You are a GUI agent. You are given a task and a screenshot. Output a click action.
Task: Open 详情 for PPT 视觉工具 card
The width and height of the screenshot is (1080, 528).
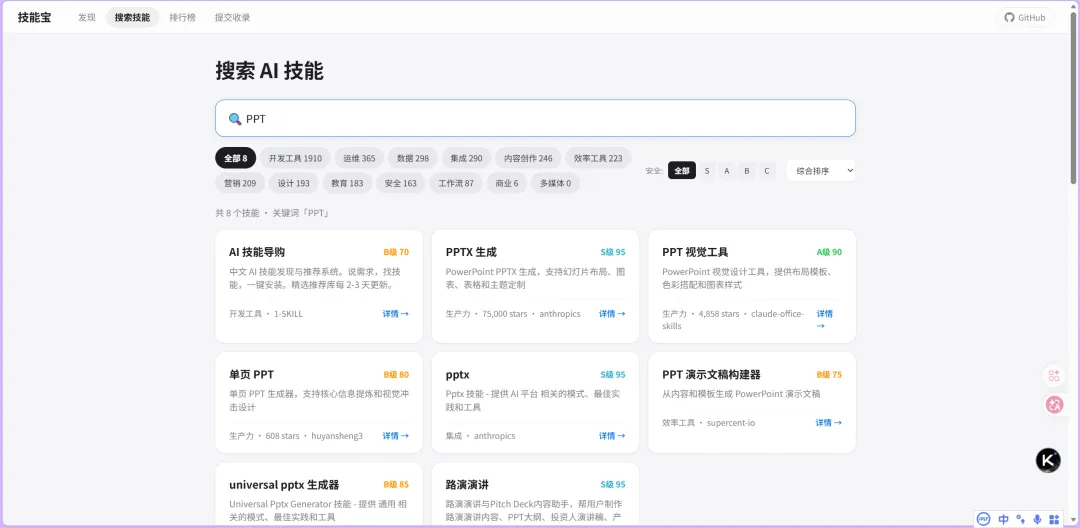pyautogui.click(x=824, y=319)
